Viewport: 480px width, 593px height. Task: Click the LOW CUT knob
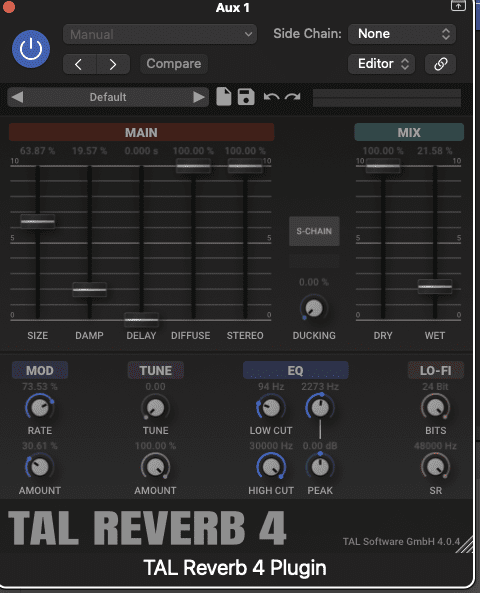[271, 407]
